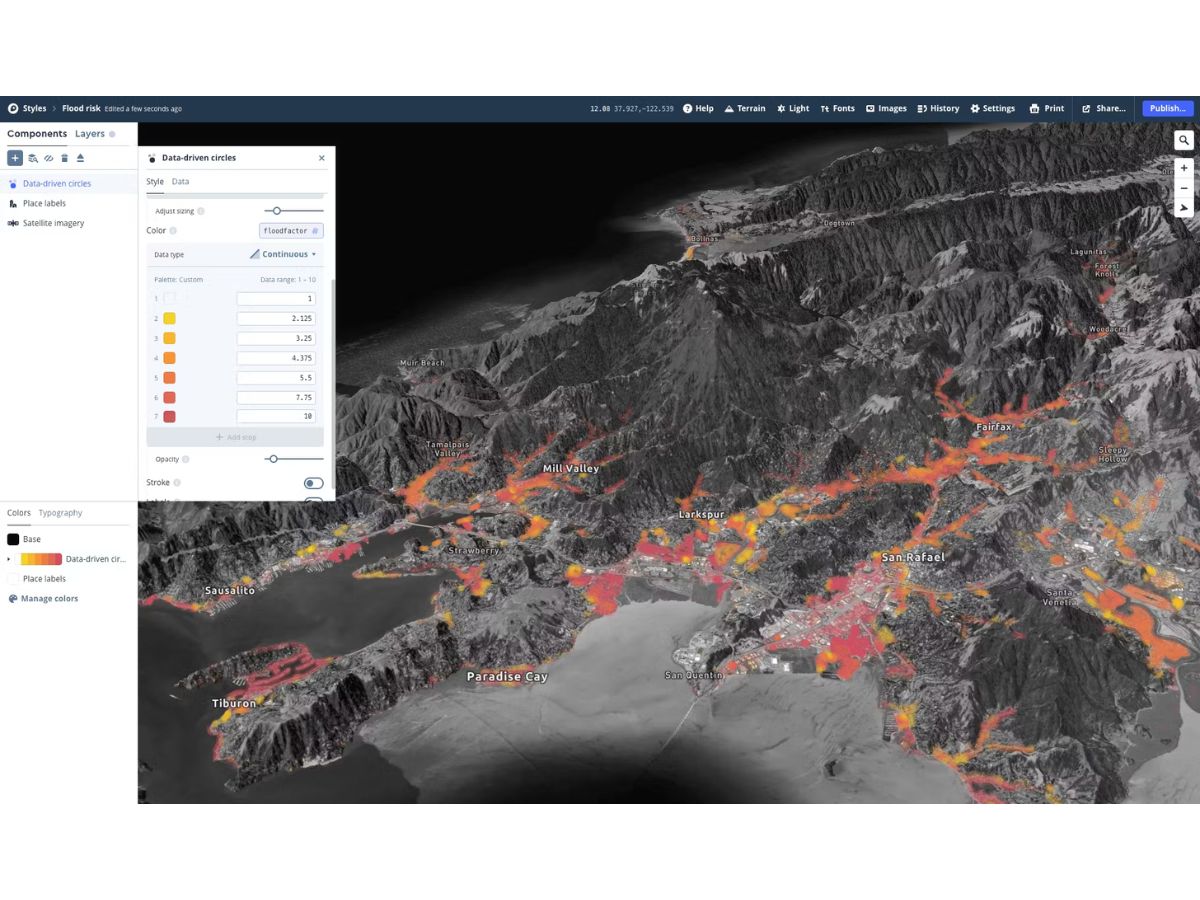Click the compass reset bearing button
Viewport: 1200px width, 900px height.
point(1184,208)
